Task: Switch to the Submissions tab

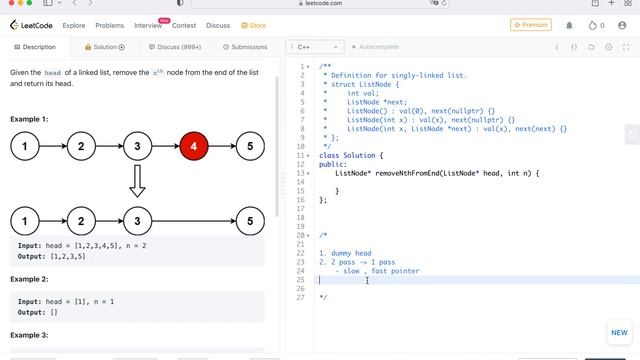Action: 245,47
